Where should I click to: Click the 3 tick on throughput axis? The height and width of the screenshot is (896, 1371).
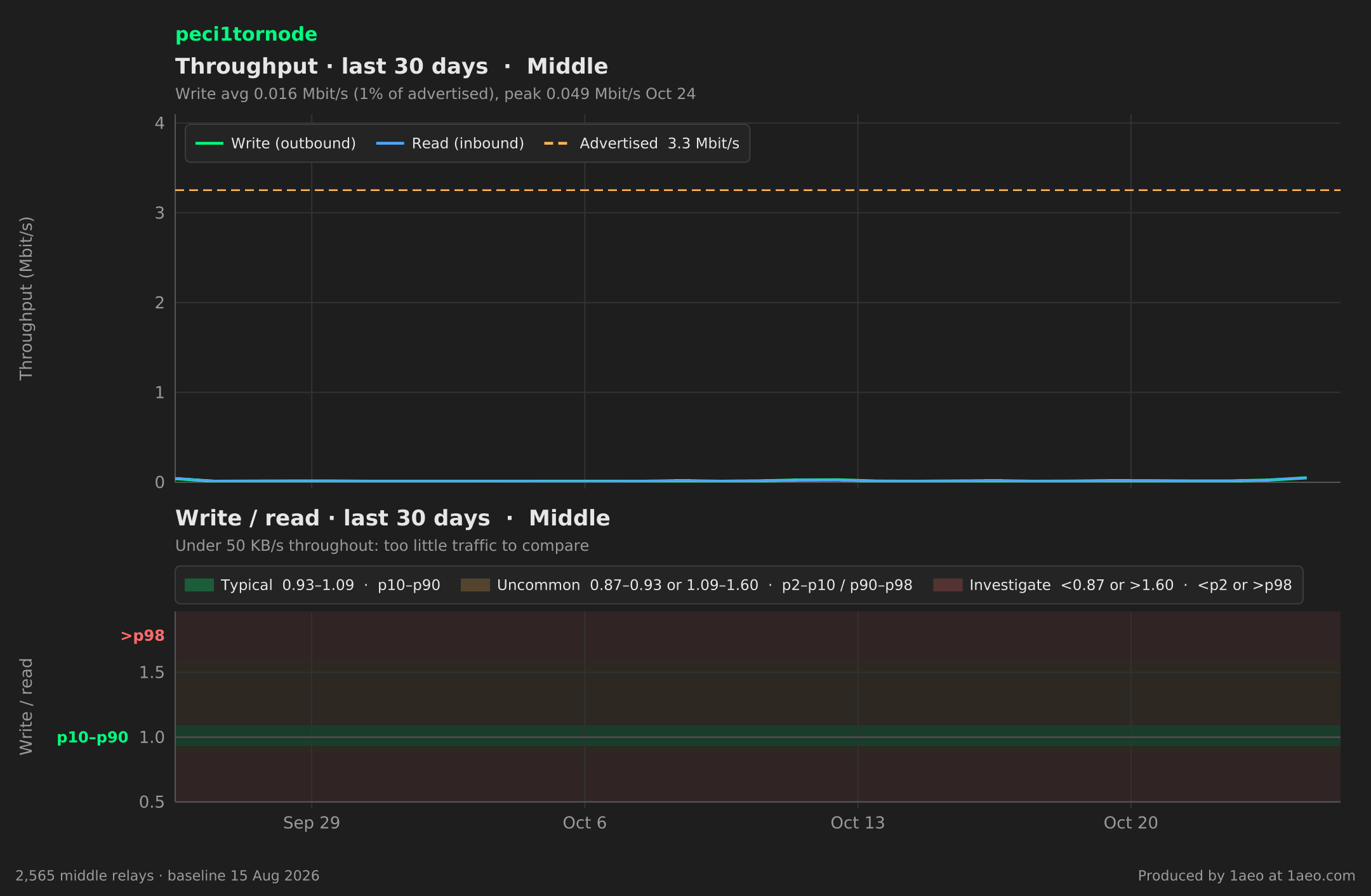(160, 213)
